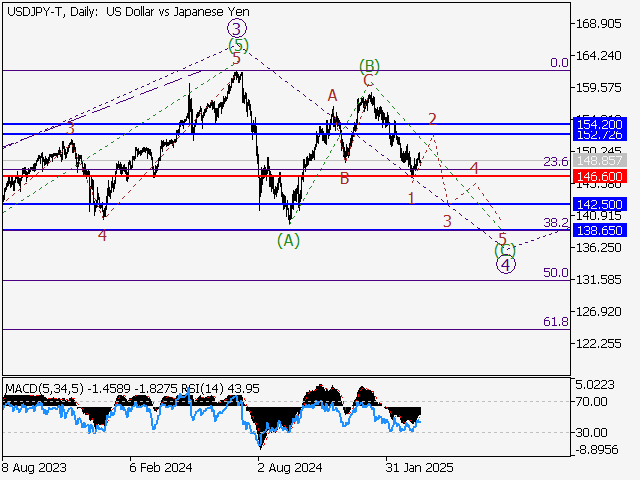Select the green (B) wave label
640x480 pixels.
(x=368, y=66)
